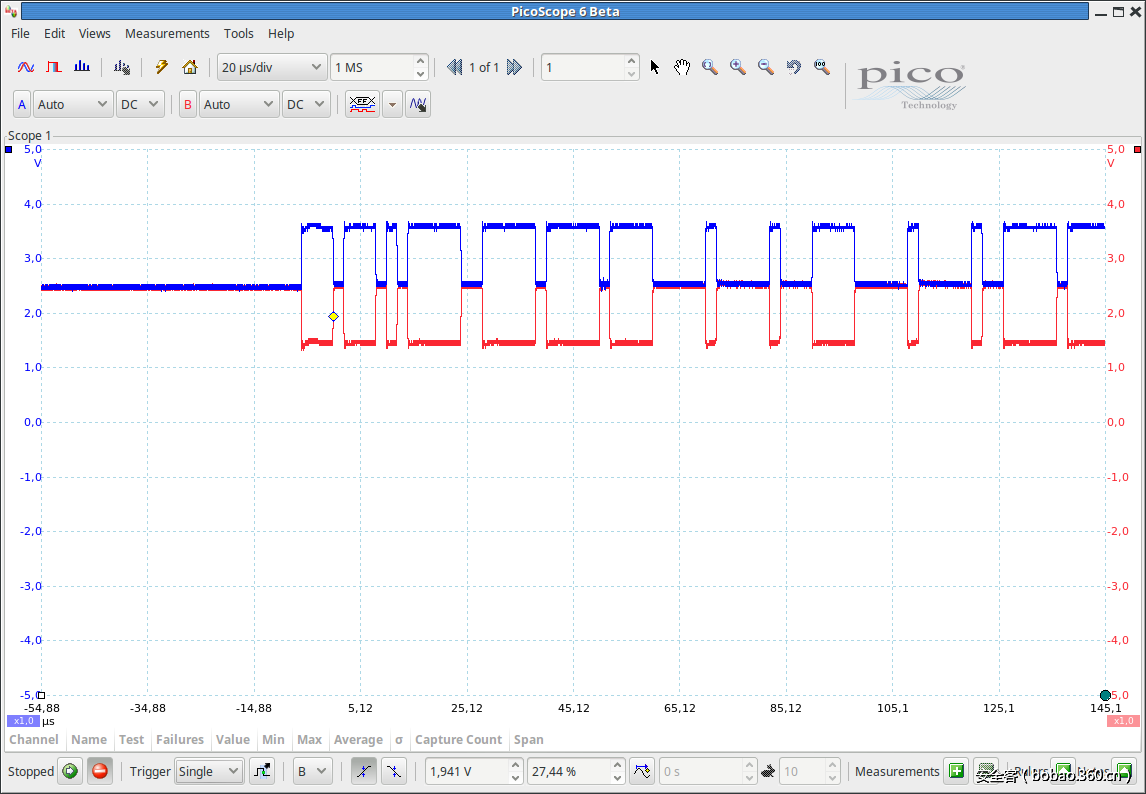Toggle channel A options button
The image size is (1146, 794).
coord(22,104)
